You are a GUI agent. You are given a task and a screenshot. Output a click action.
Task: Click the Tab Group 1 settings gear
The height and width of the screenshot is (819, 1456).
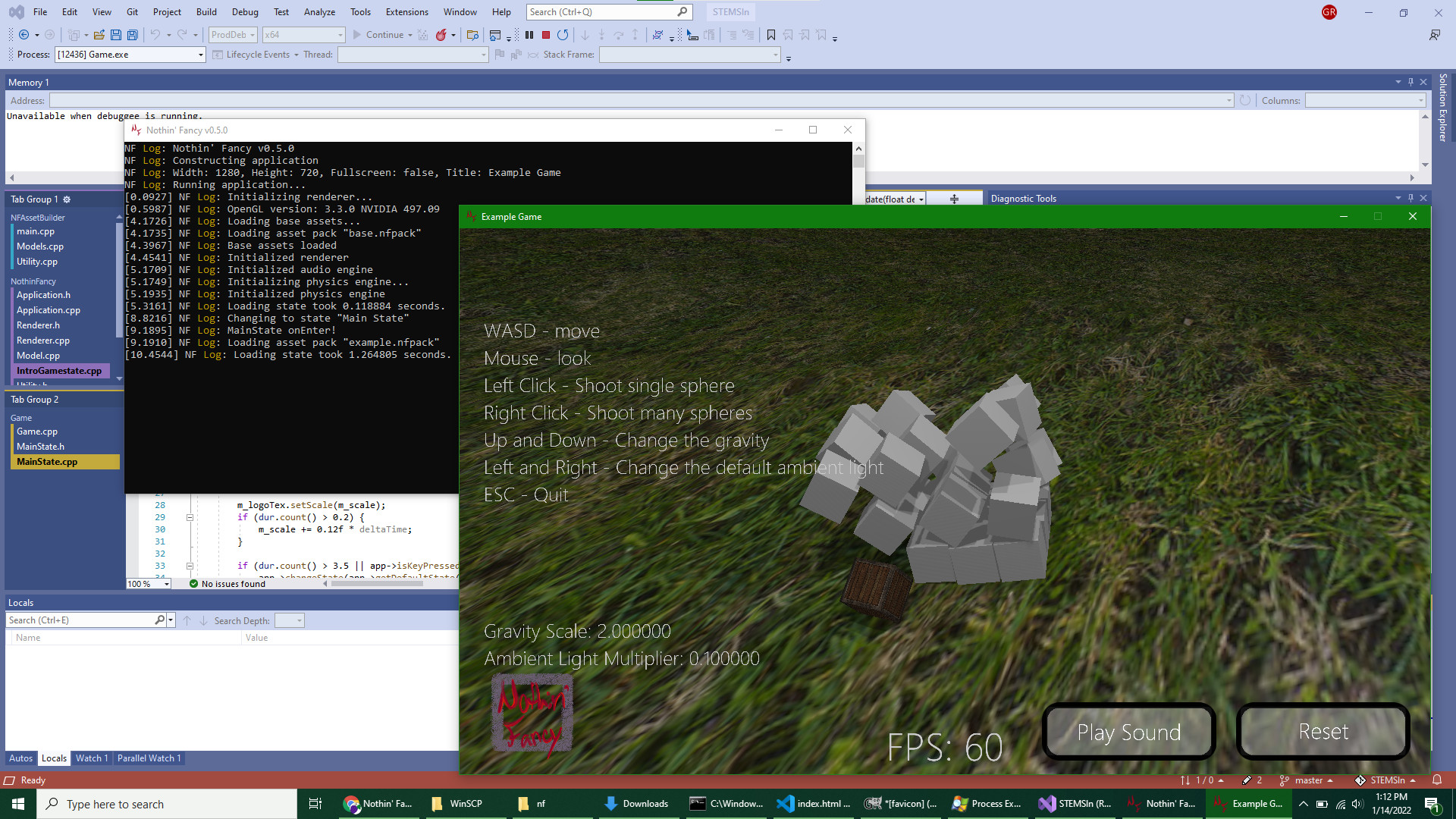[x=67, y=199]
